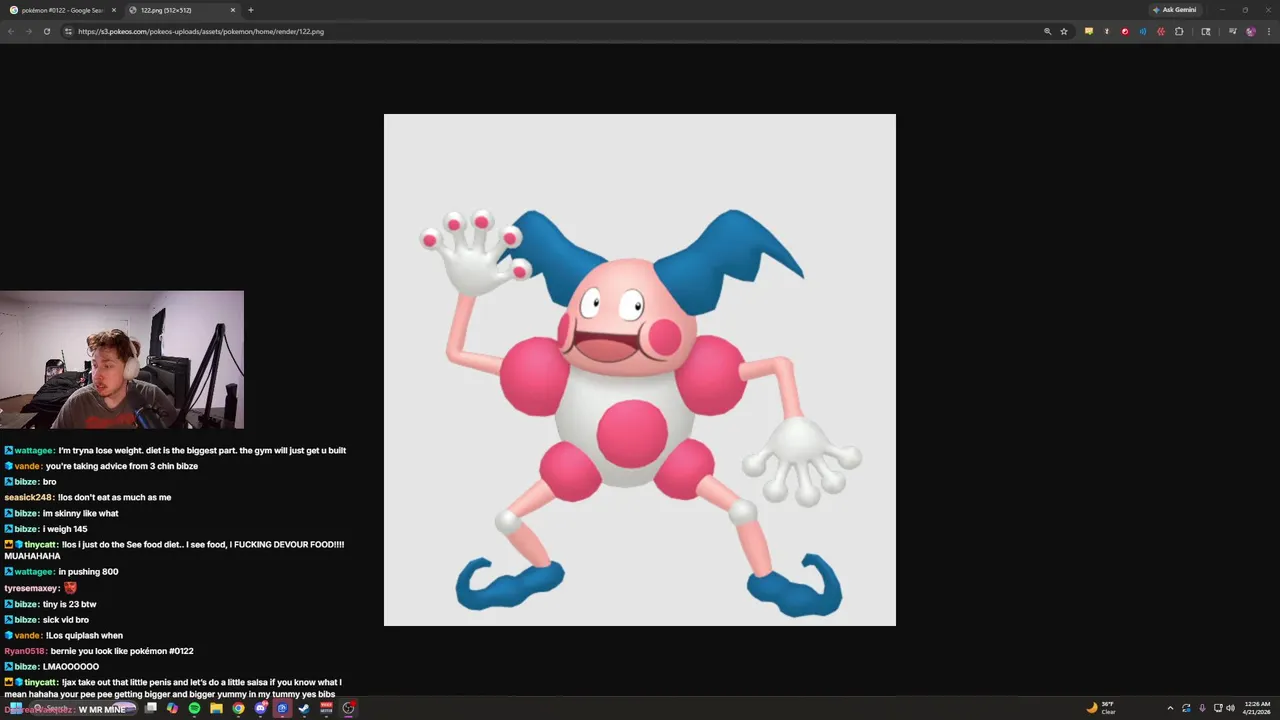Click the streamer webcam overlay
Viewport: 1280px width, 720px height.
tap(122, 360)
